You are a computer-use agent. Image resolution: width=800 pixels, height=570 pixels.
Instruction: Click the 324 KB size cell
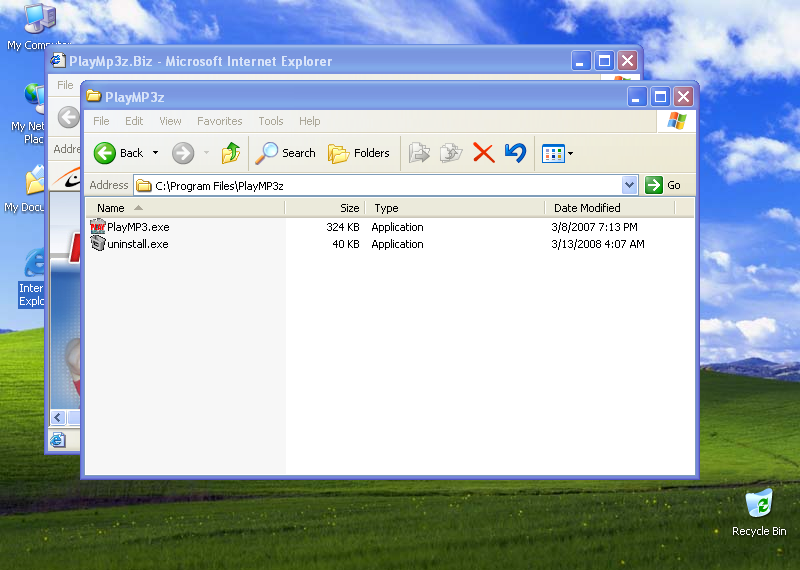(343, 227)
